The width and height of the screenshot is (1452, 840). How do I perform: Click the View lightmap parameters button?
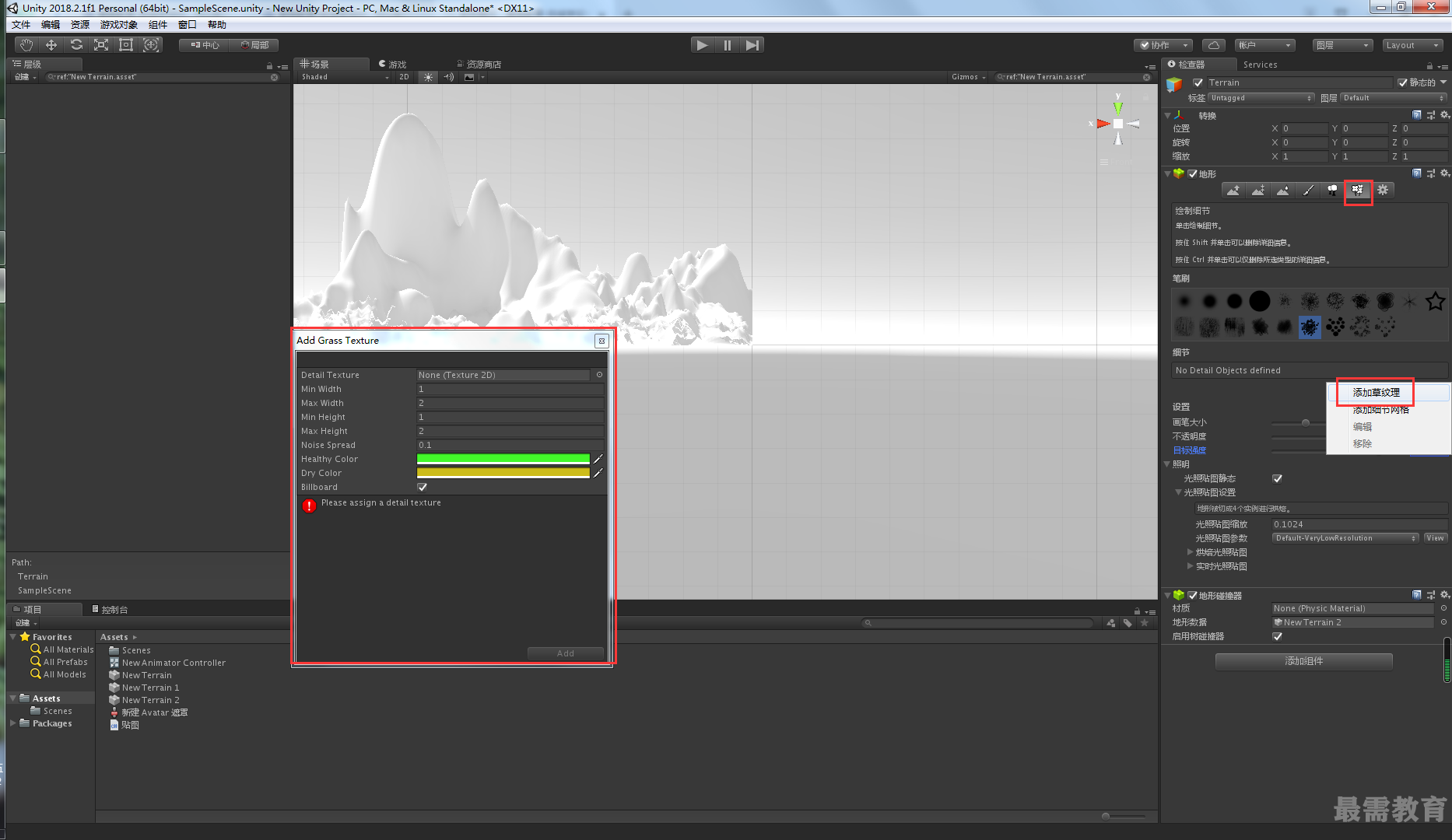(1436, 538)
